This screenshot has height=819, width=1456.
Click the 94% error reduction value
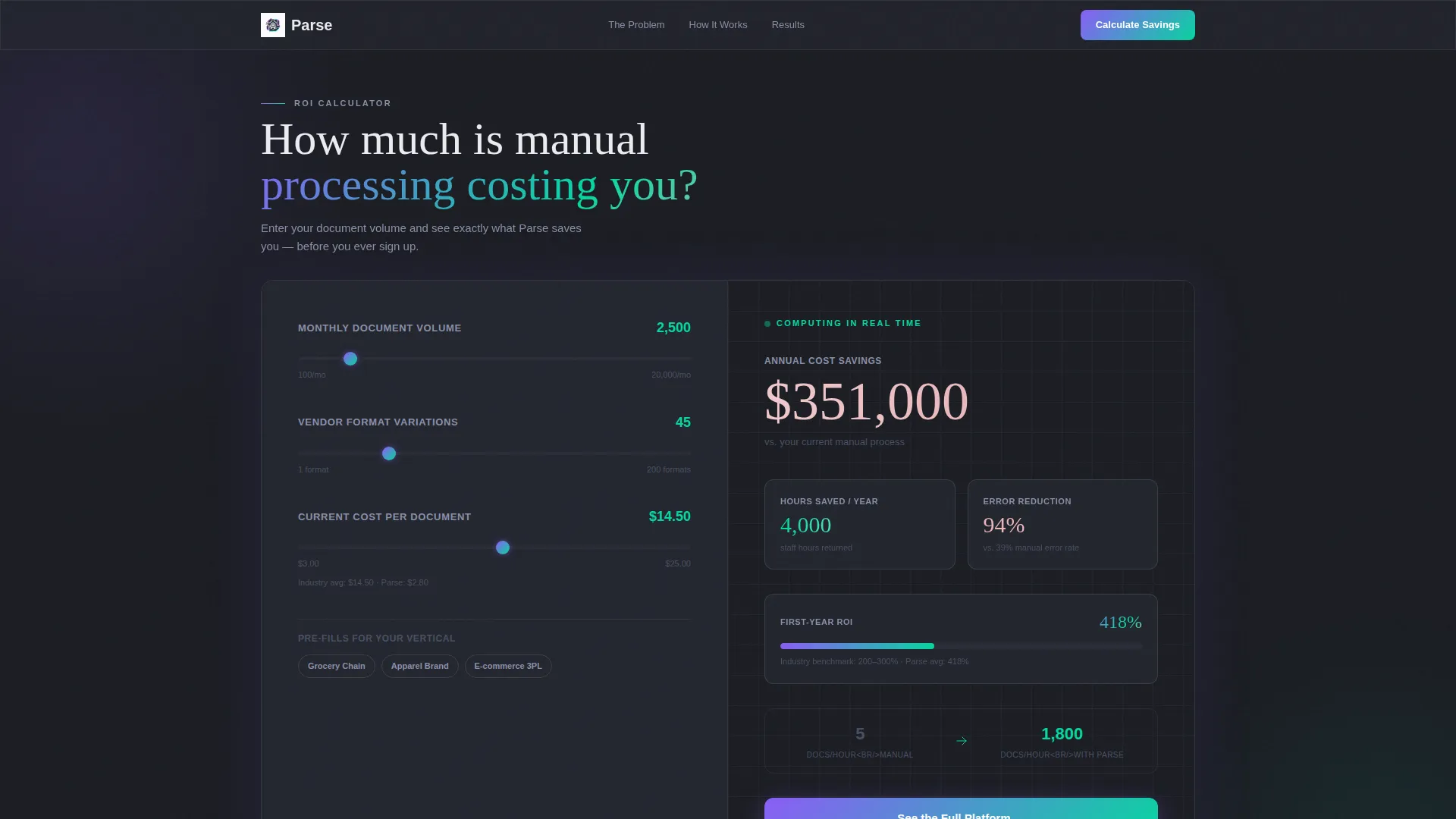pyautogui.click(x=1004, y=525)
